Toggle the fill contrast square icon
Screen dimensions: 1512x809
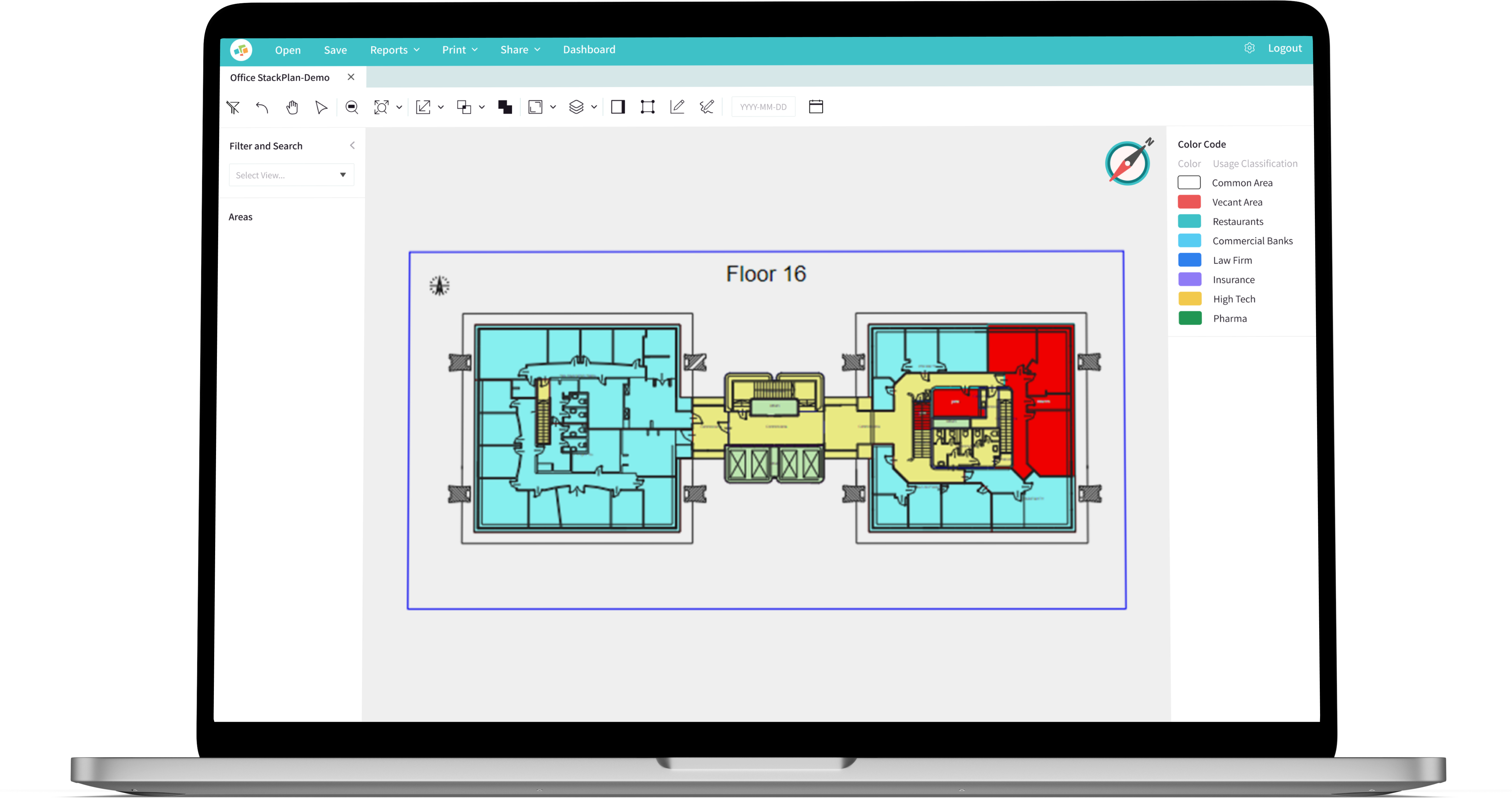click(617, 107)
